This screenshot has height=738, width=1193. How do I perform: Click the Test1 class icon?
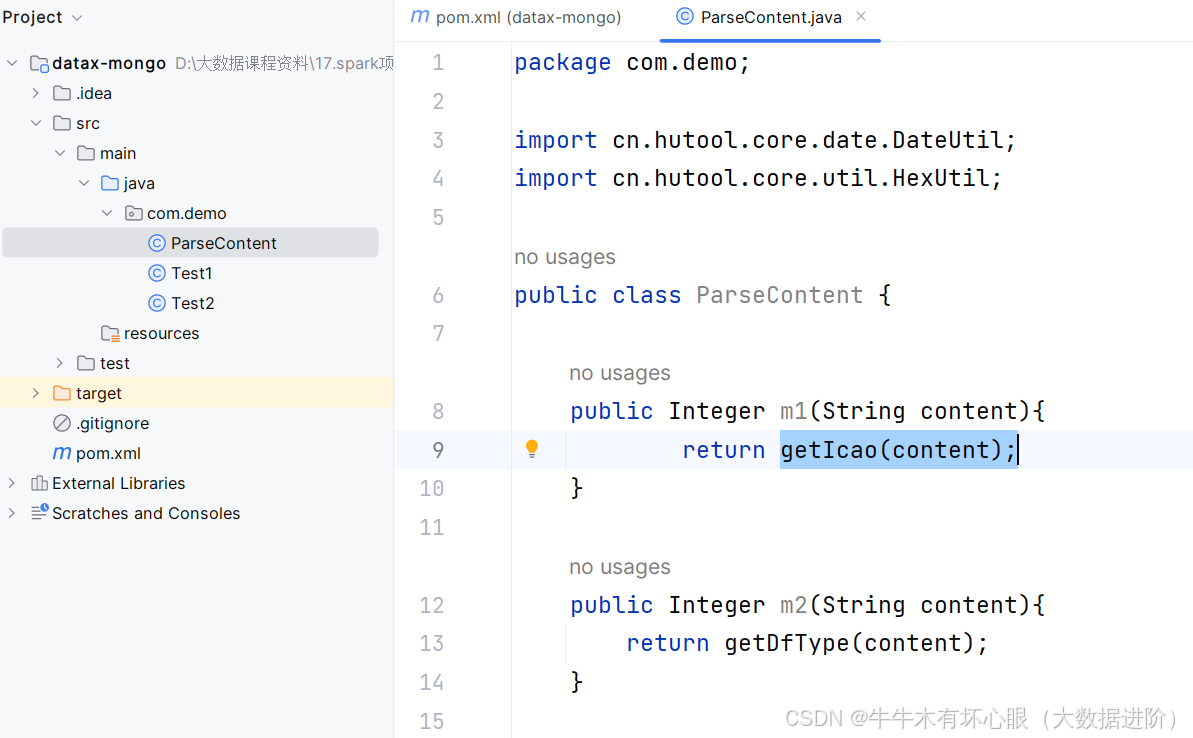156,273
